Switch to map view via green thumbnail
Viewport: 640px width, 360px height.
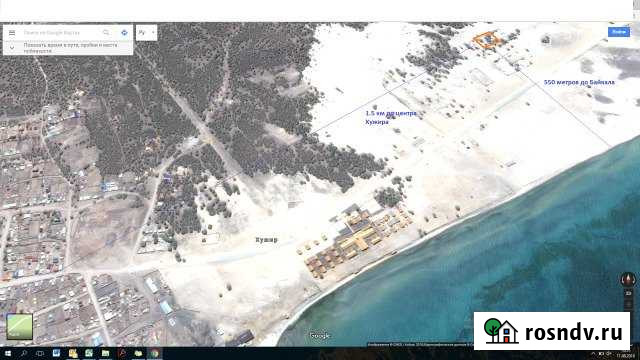(19, 326)
